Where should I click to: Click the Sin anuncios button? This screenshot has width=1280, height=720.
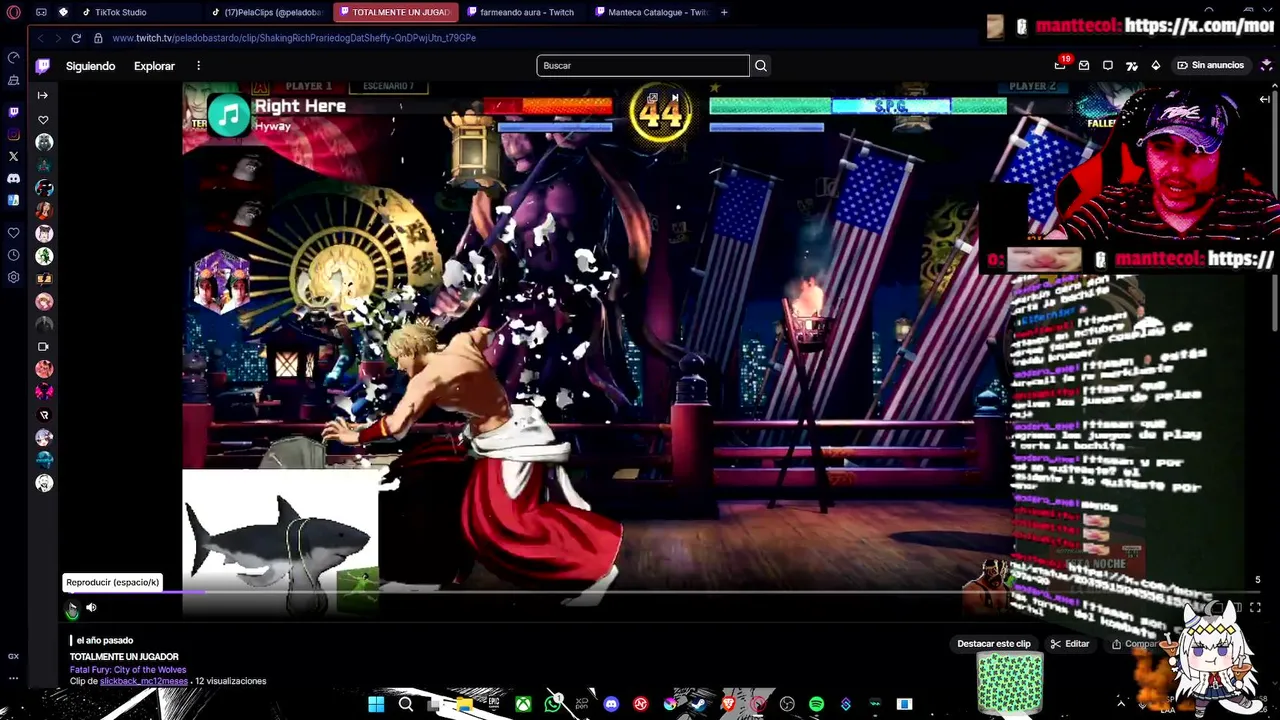[1210, 65]
